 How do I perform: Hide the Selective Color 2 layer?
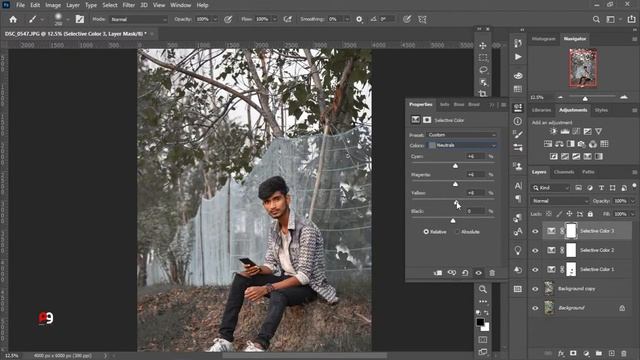pyautogui.click(x=535, y=250)
